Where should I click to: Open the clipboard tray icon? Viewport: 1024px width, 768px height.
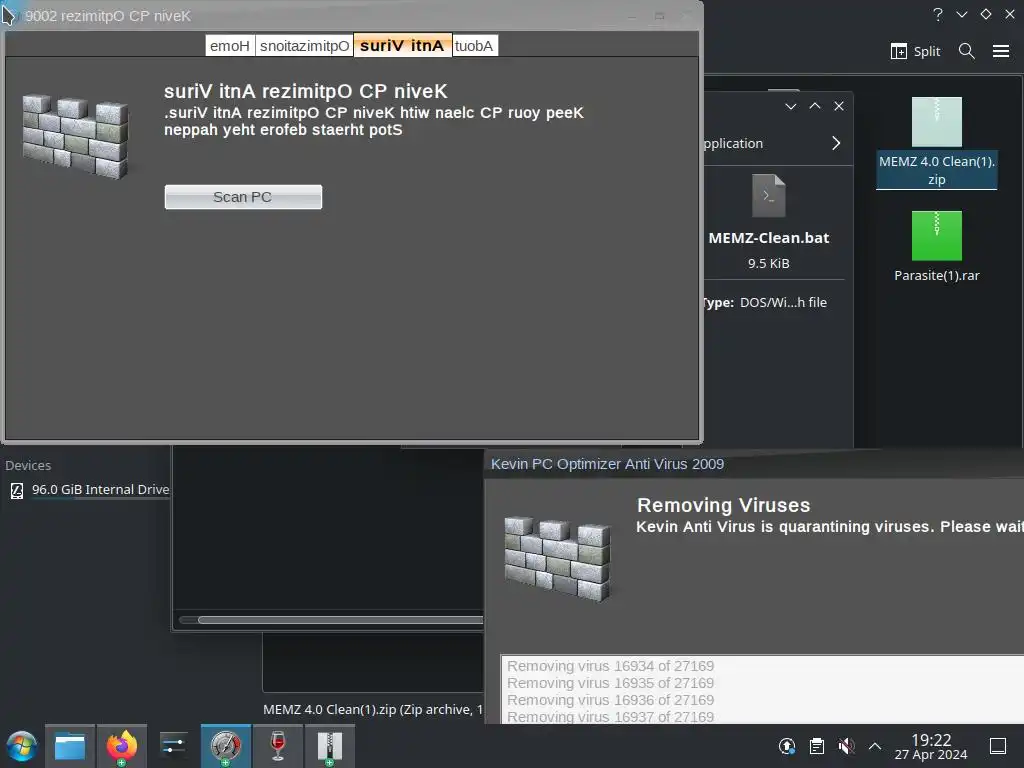816,746
